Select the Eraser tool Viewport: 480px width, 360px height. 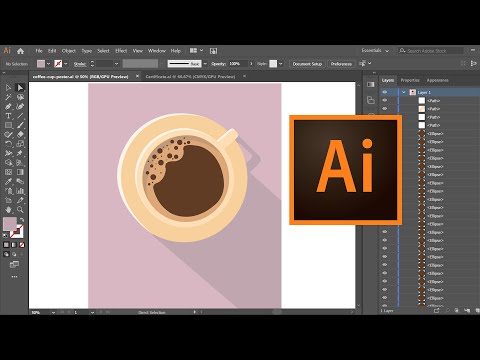20,135
